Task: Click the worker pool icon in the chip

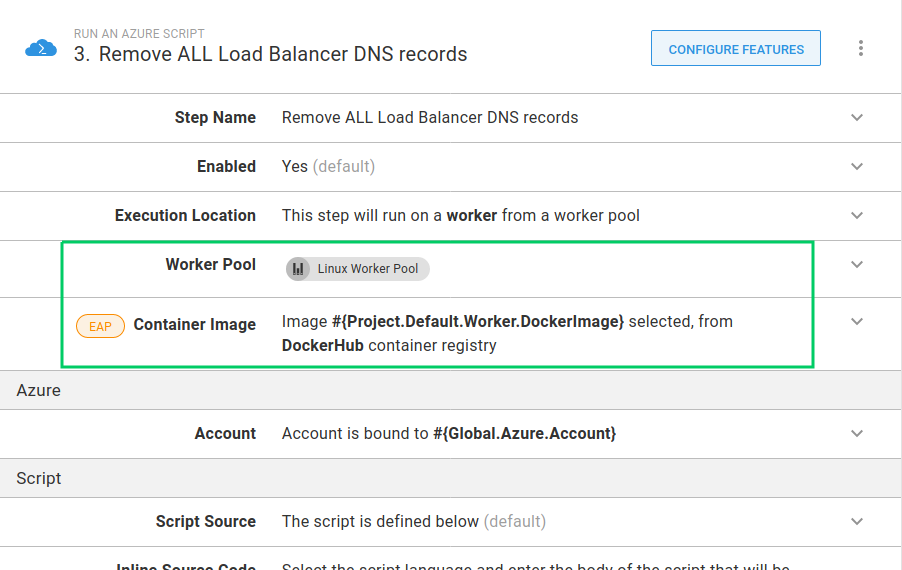Action: (298, 269)
